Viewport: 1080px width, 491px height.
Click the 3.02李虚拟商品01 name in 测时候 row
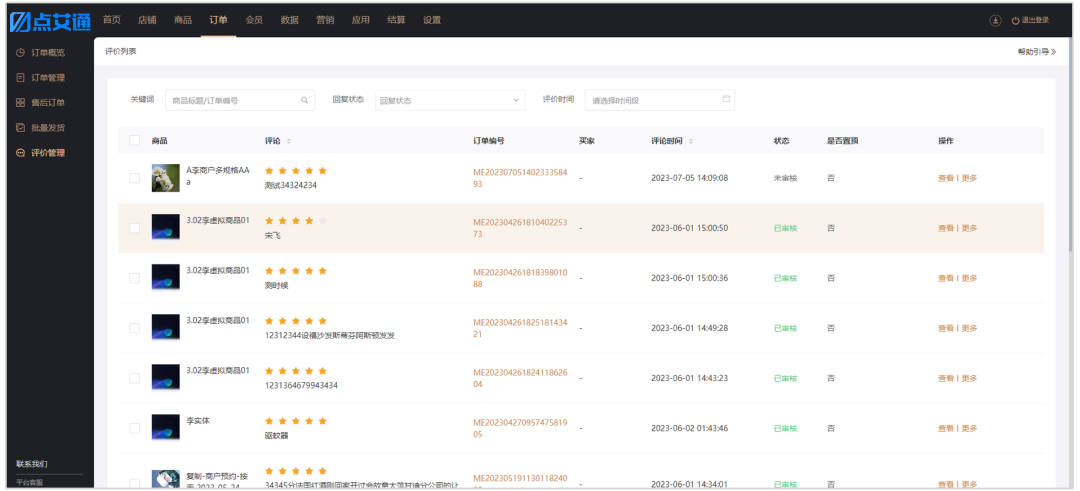coord(218,270)
